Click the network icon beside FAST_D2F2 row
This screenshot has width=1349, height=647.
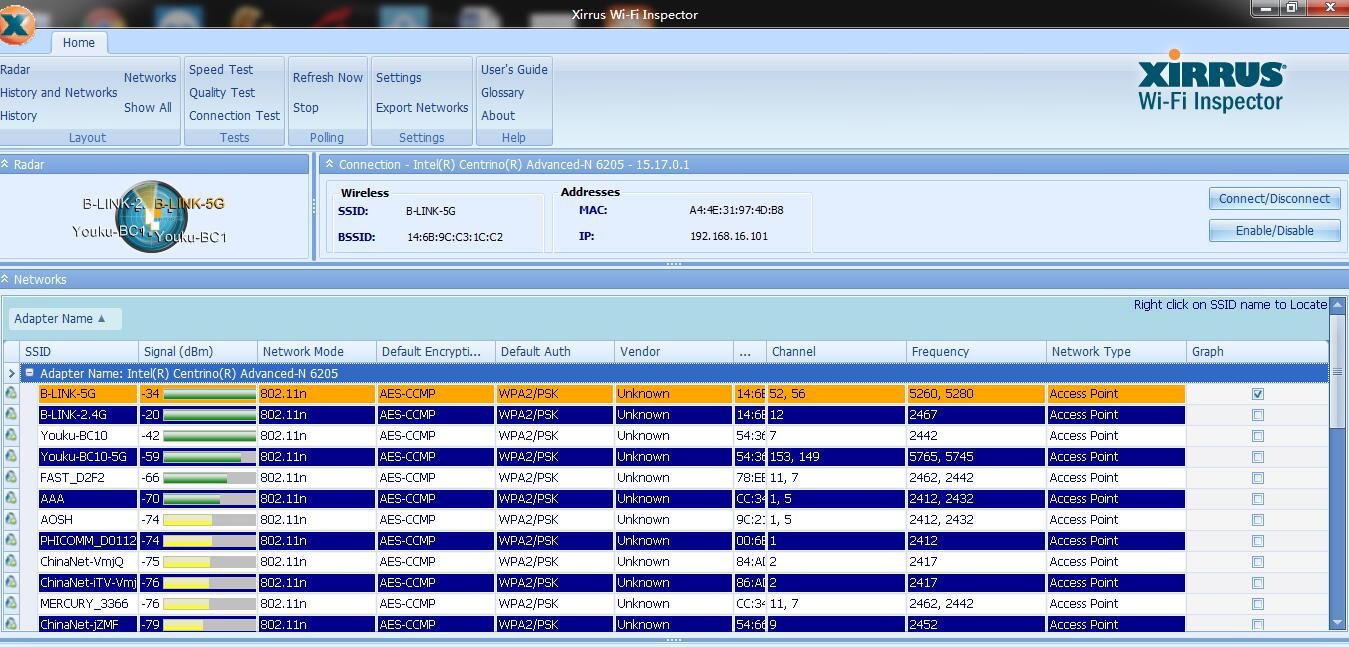(x=11, y=478)
